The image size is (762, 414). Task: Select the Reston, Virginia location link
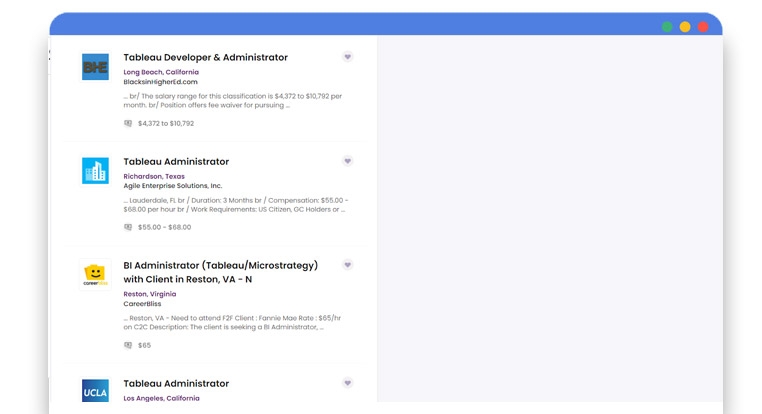click(x=150, y=294)
